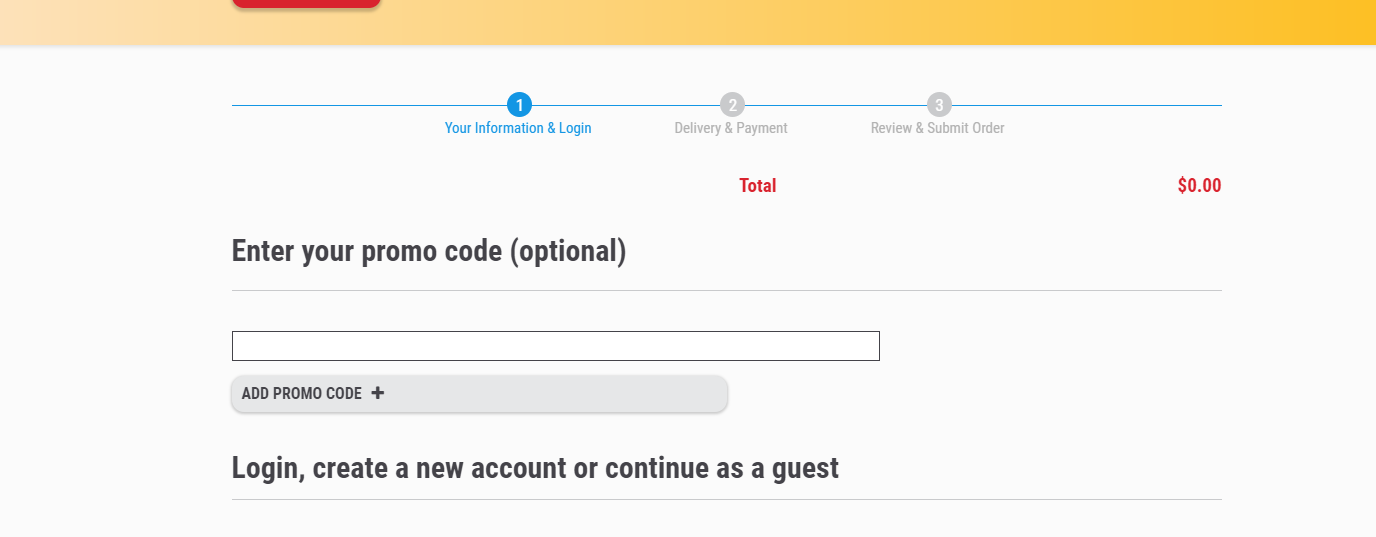1376x537 pixels.
Task: Click progress line between steps 1 and 2
Action: [625, 105]
